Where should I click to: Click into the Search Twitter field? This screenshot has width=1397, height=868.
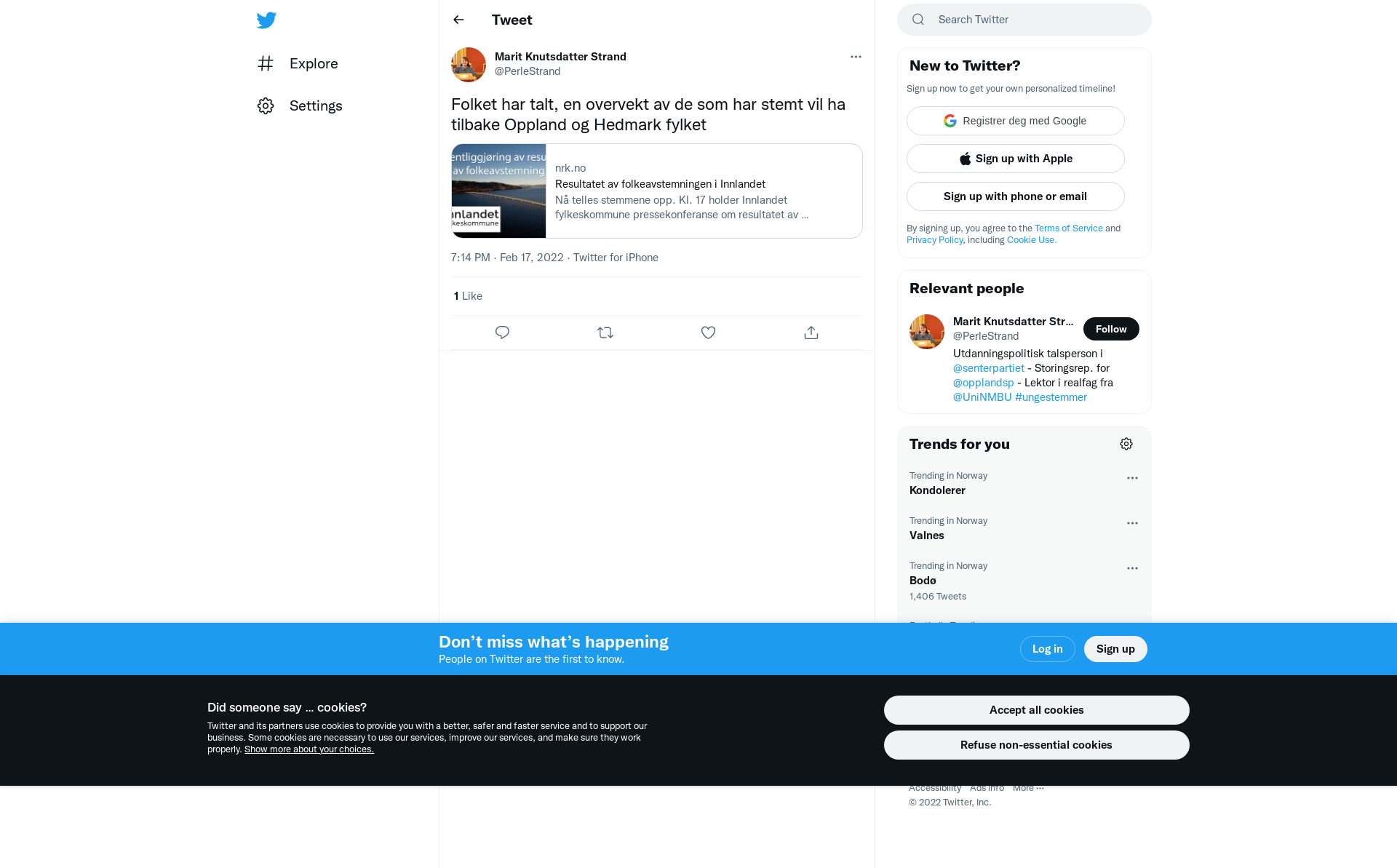1024,20
